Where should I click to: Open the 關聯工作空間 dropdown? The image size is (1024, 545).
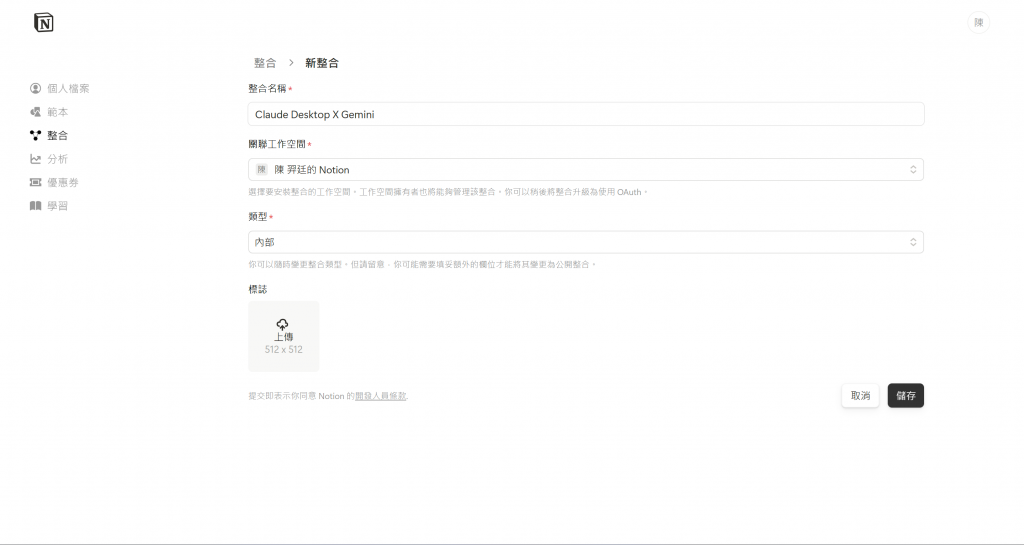pos(586,170)
